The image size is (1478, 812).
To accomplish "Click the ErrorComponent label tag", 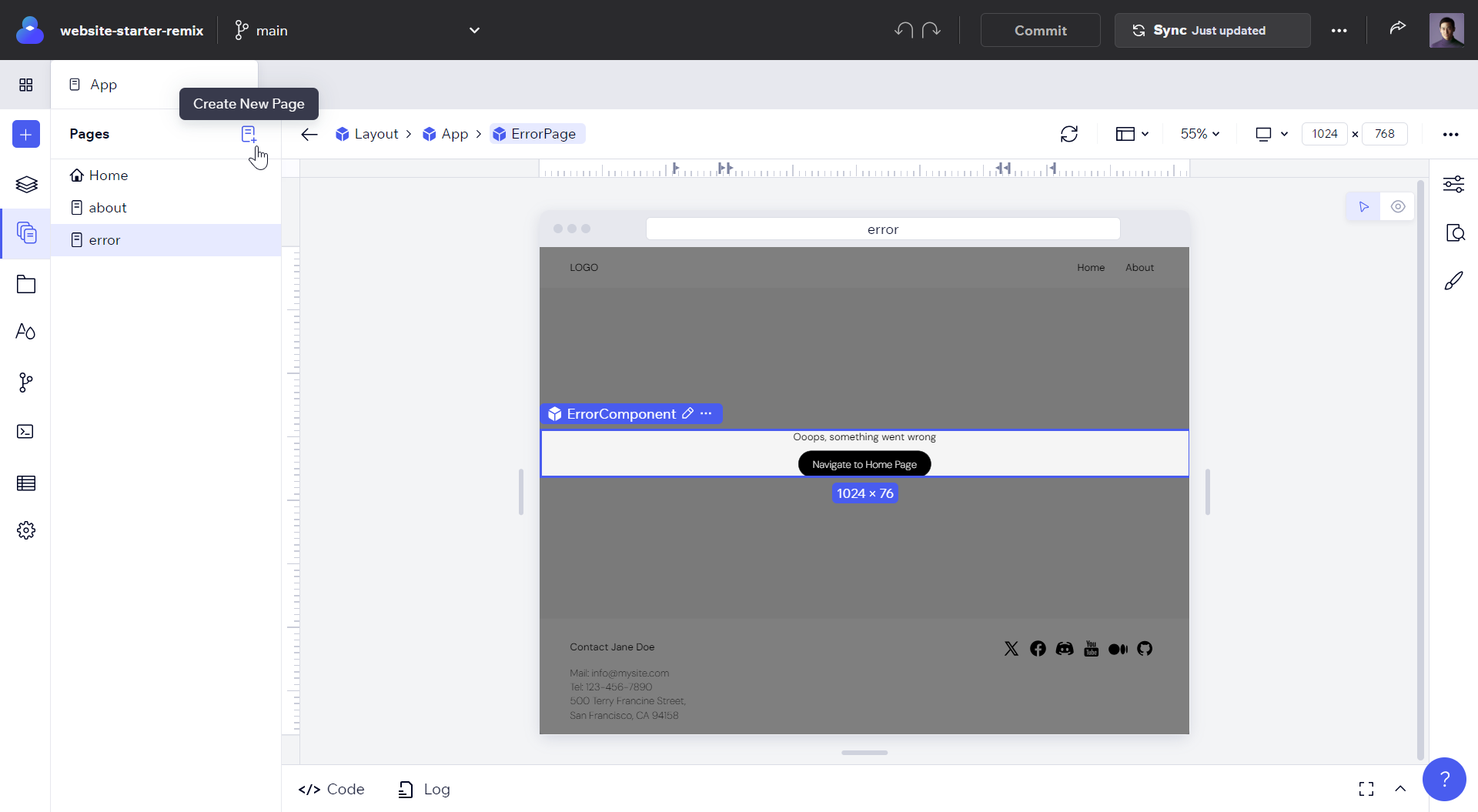I will point(621,414).
